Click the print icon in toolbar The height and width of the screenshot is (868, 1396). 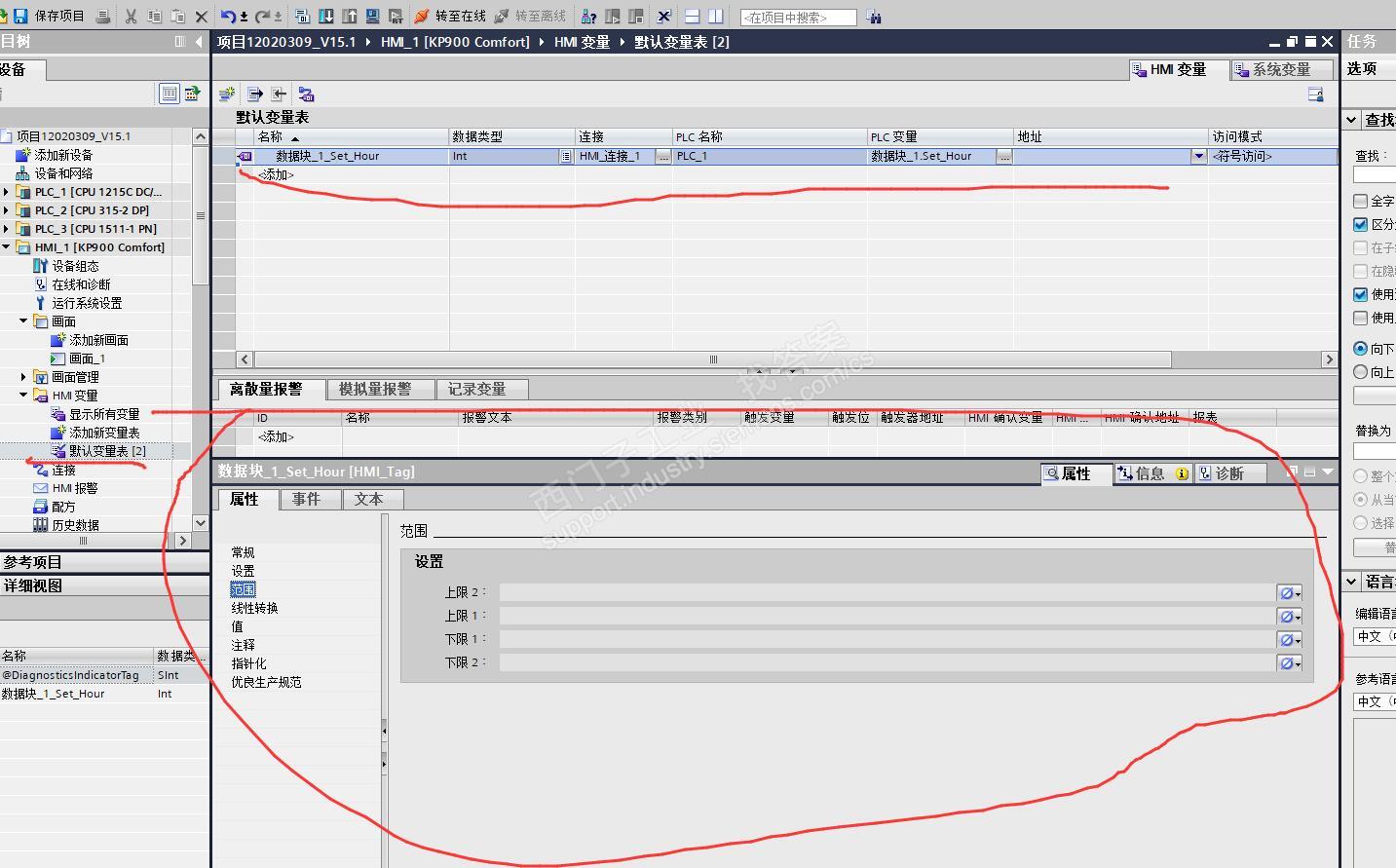(x=103, y=17)
